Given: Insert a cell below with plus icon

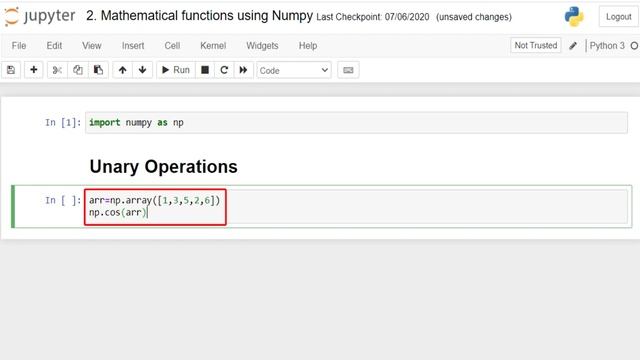Looking at the screenshot, I should [x=33, y=70].
